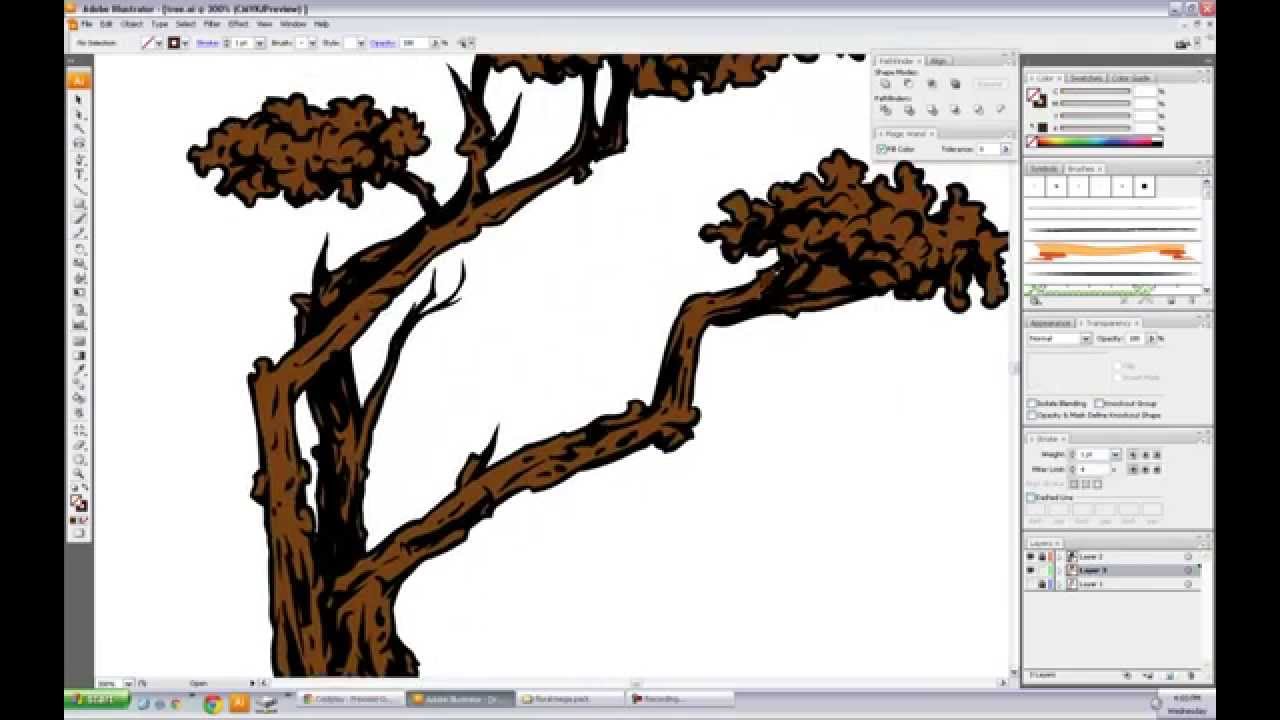Hide Layer 1 using its eye toggle
The image size is (1280, 720).
[x=1032, y=584]
